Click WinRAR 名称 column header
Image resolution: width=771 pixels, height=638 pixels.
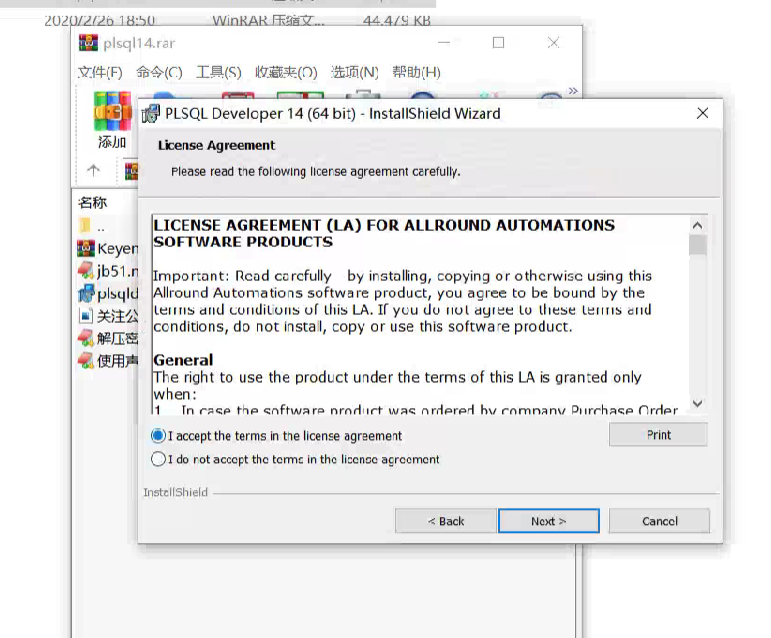(x=92, y=202)
